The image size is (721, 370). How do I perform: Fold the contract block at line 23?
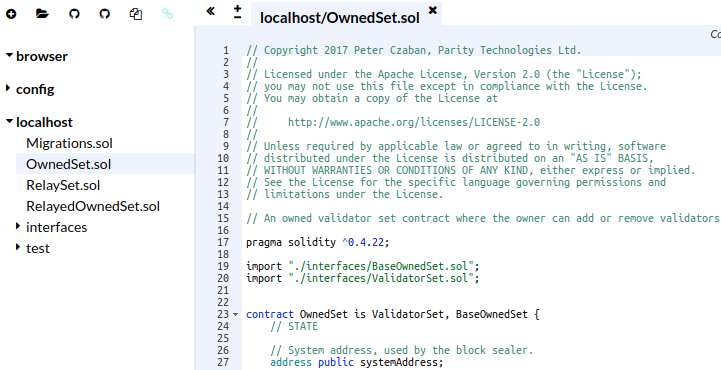pos(235,314)
